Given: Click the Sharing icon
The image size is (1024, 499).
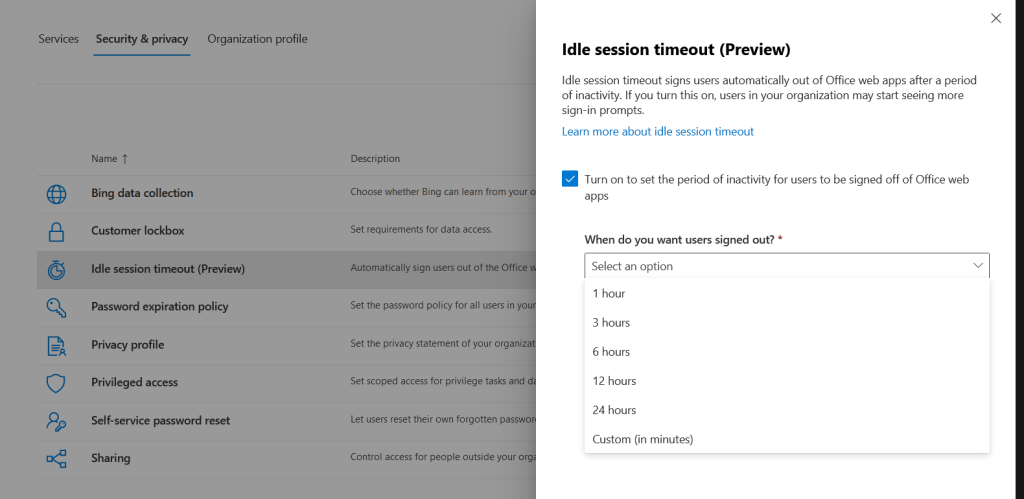Looking at the screenshot, I should click(57, 459).
